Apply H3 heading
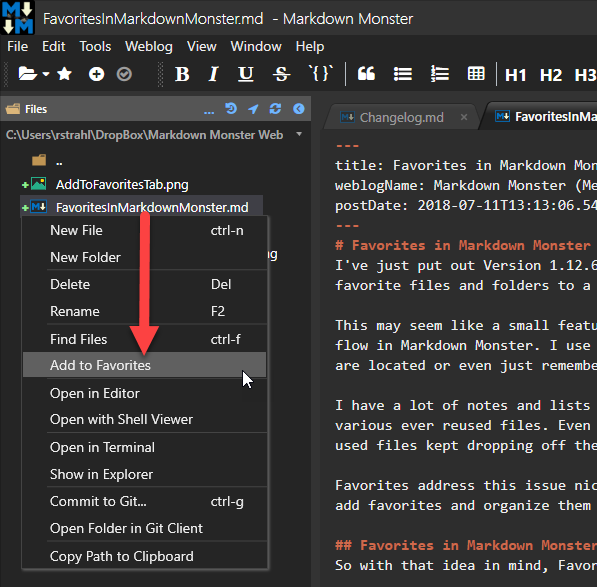The image size is (597, 587). coord(585,75)
